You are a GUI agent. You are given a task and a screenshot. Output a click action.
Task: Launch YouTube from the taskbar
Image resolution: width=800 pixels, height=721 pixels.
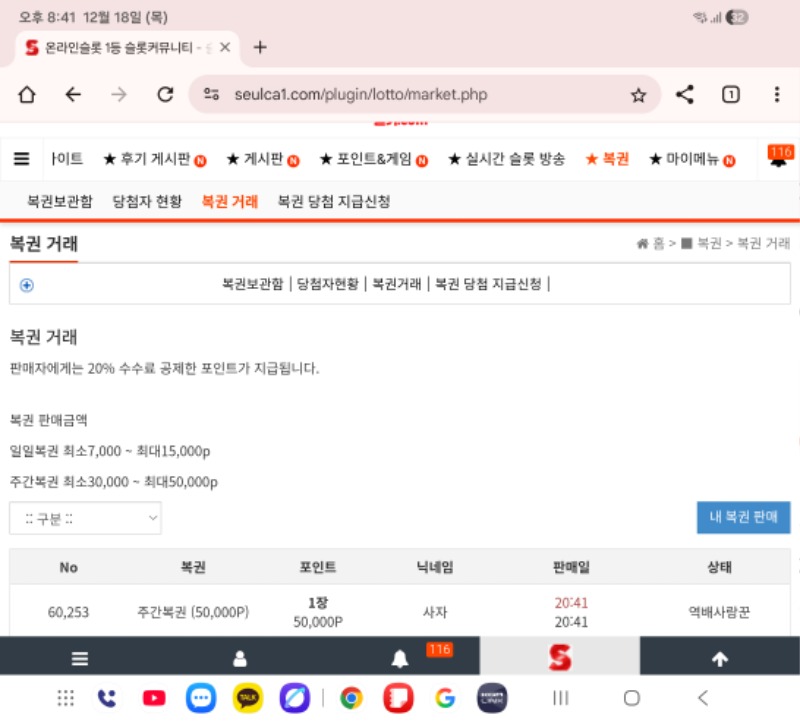154,698
